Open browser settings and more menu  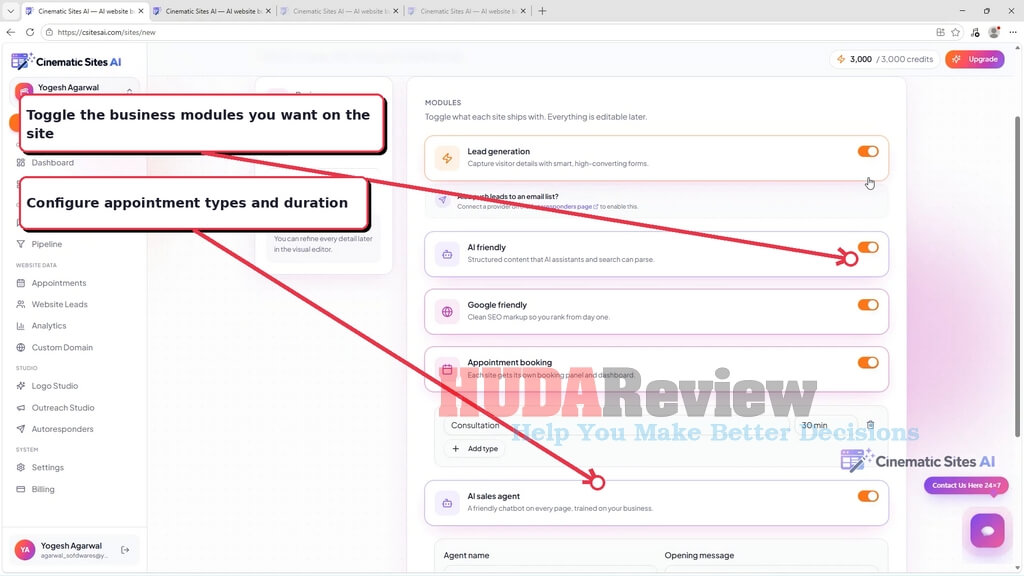[x=1013, y=32]
